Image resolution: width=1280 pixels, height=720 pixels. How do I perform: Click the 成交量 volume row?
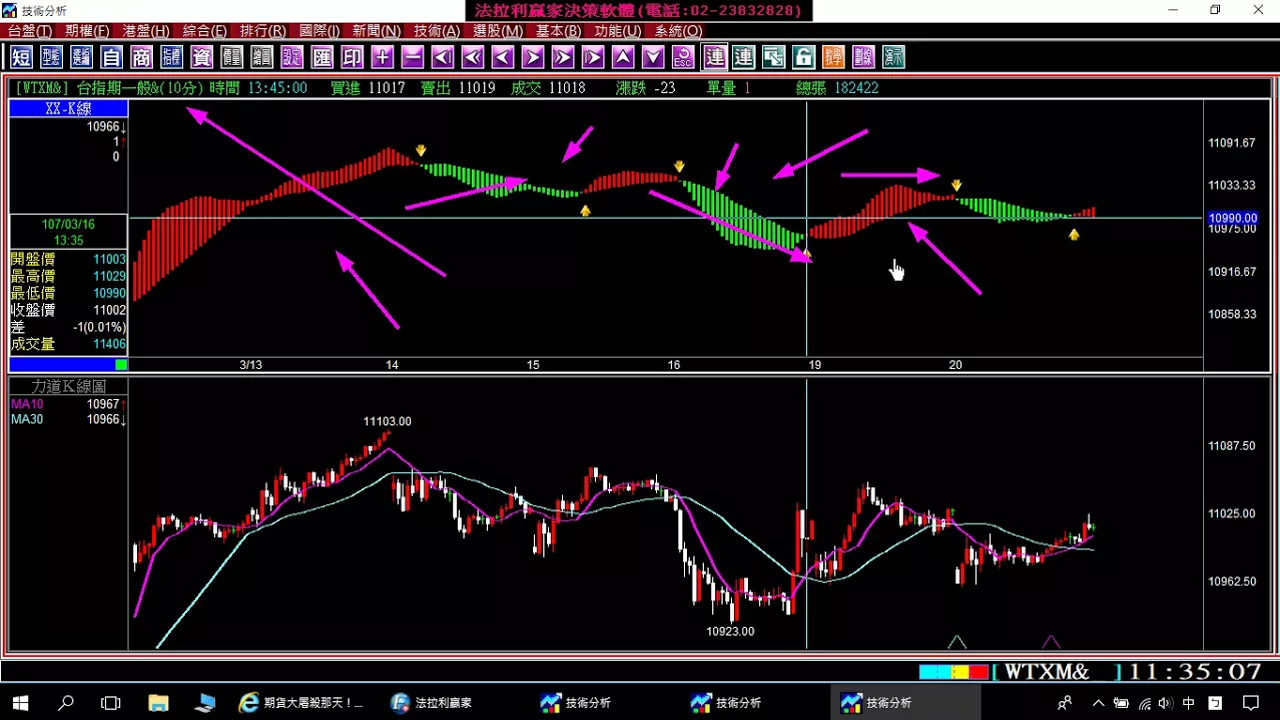click(x=68, y=344)
